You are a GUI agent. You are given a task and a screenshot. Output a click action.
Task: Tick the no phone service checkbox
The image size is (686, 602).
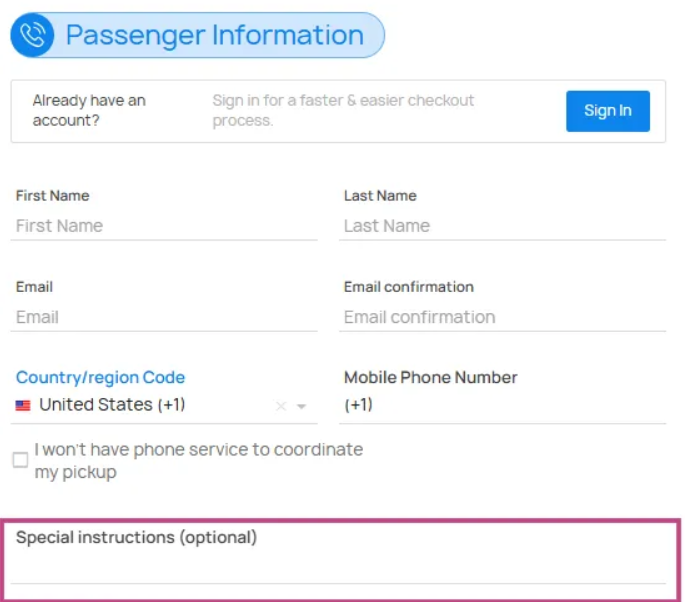pyautogui.click(x=21, y=460)
